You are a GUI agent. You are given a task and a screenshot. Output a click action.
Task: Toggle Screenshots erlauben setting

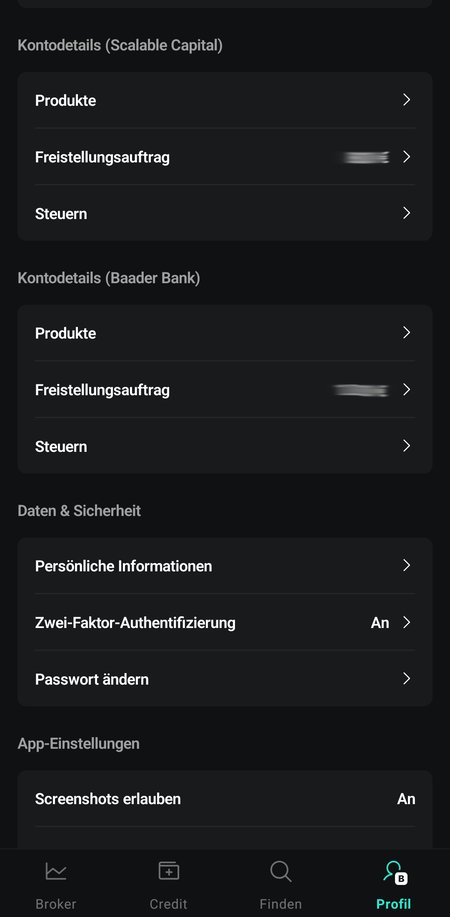click(x=225, y=799)
